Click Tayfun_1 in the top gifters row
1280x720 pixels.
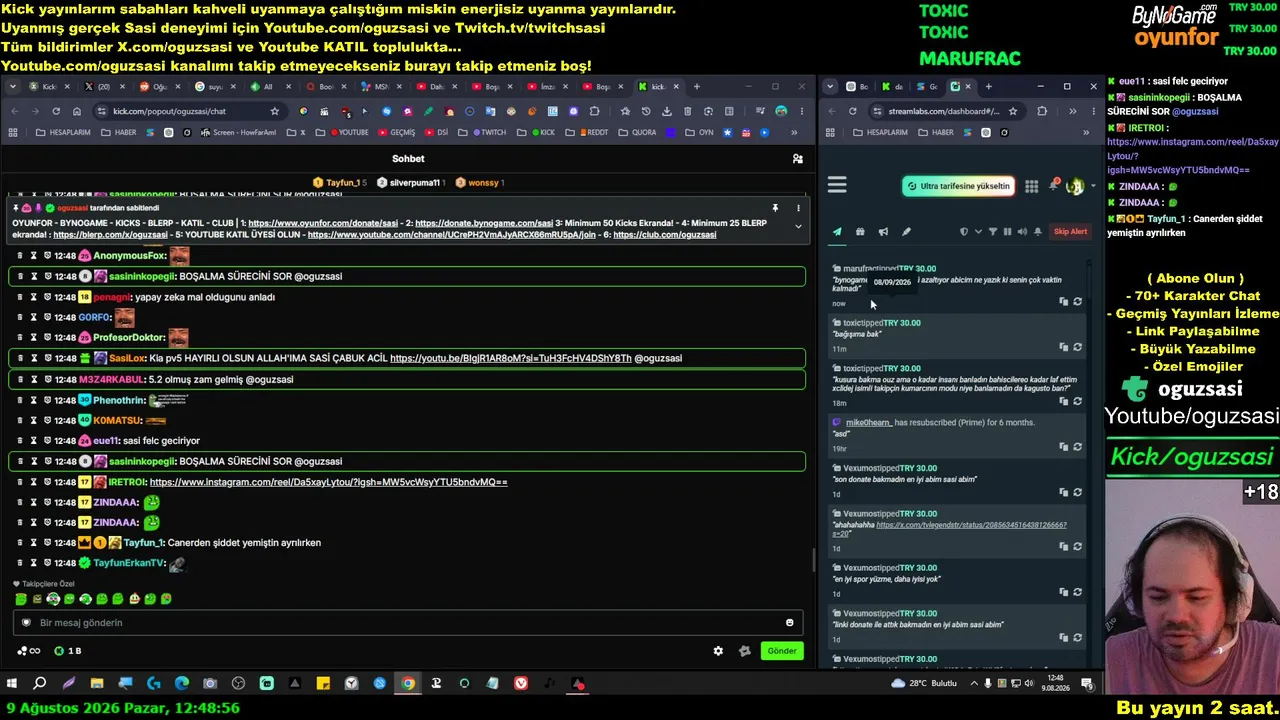[x=340, y=183]
